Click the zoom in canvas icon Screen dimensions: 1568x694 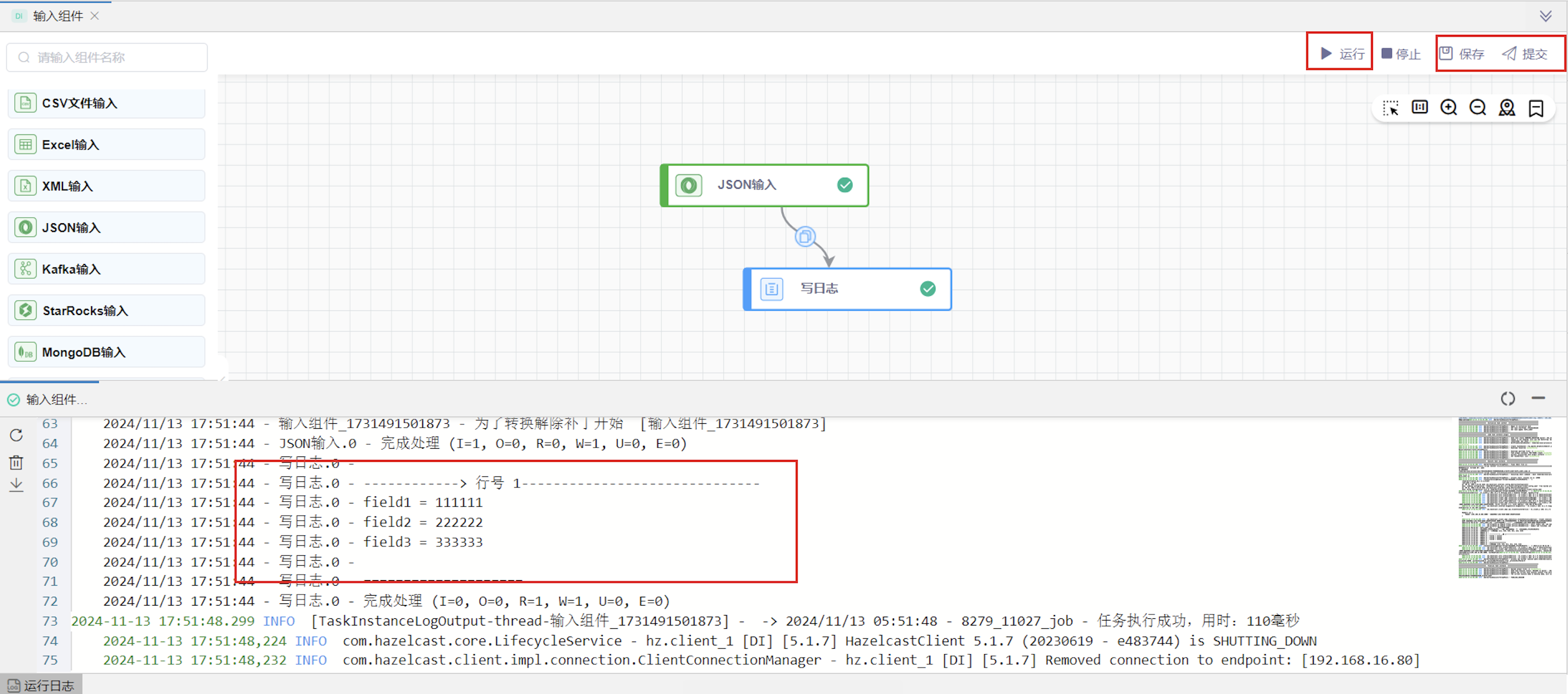[1448, 108]
